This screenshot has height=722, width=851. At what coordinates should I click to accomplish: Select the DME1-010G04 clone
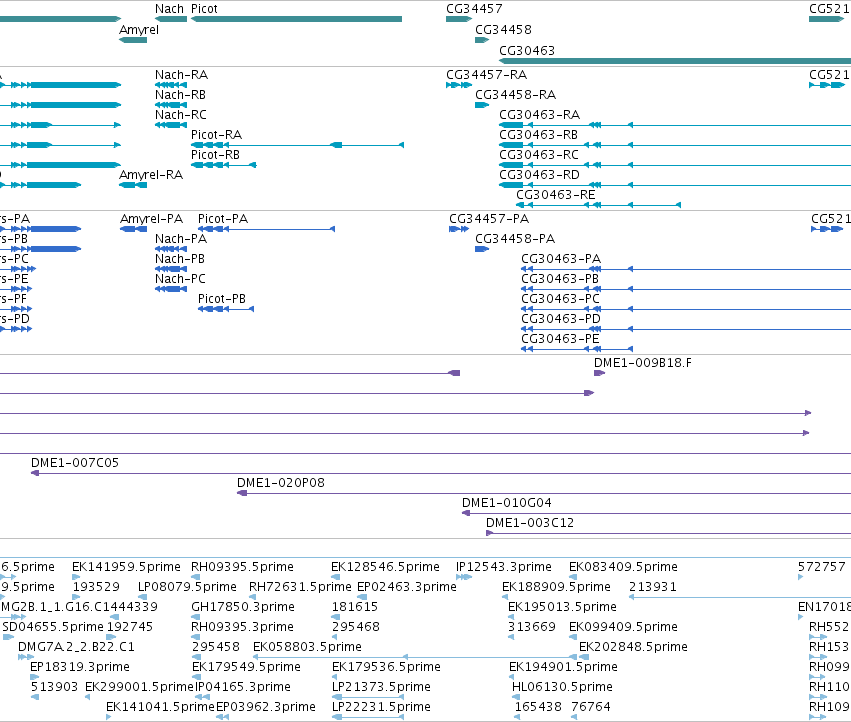coord(657,513)
